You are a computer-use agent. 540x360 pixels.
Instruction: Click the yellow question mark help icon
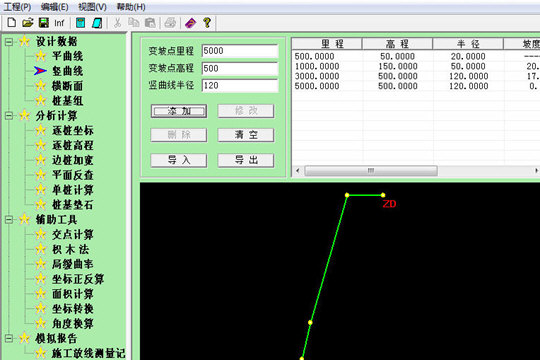(207, 23)
